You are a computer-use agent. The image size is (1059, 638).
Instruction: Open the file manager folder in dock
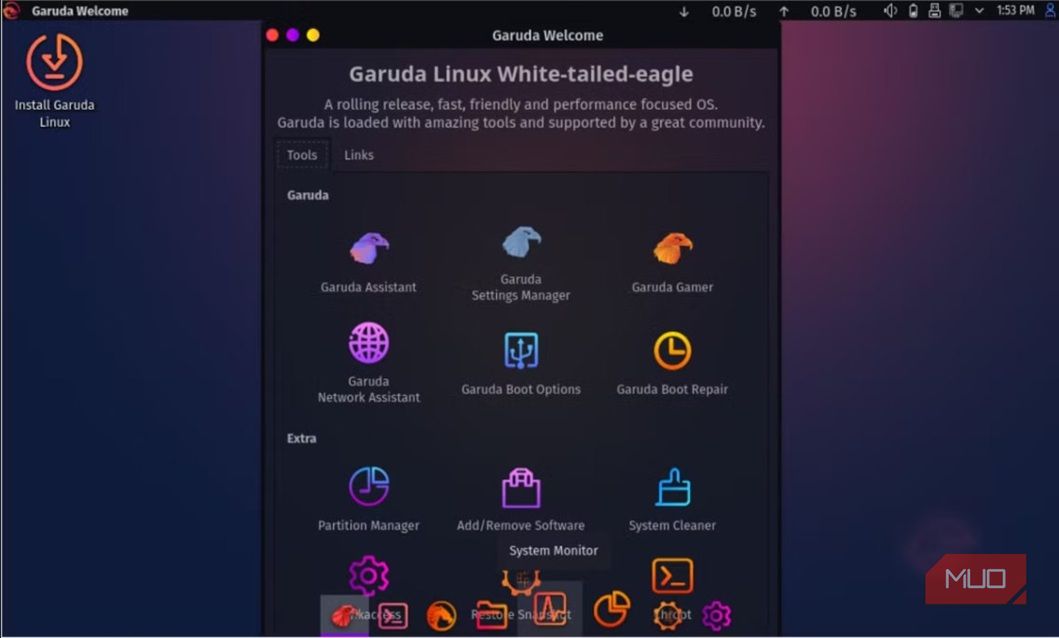tap(491, 615)
